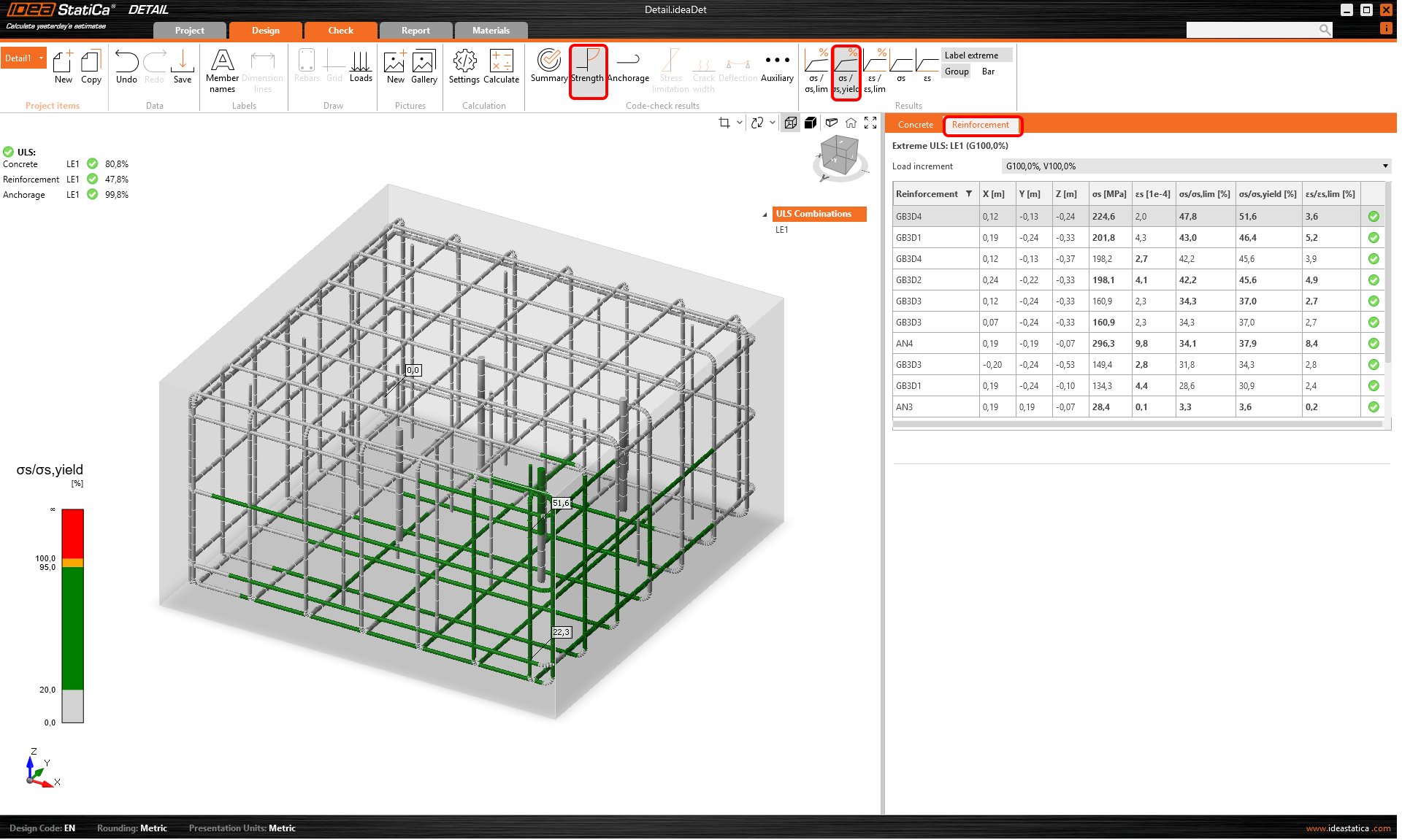
Task: Reset the view with the home icon
Action: pyautogui.click(x=851, y=123)
